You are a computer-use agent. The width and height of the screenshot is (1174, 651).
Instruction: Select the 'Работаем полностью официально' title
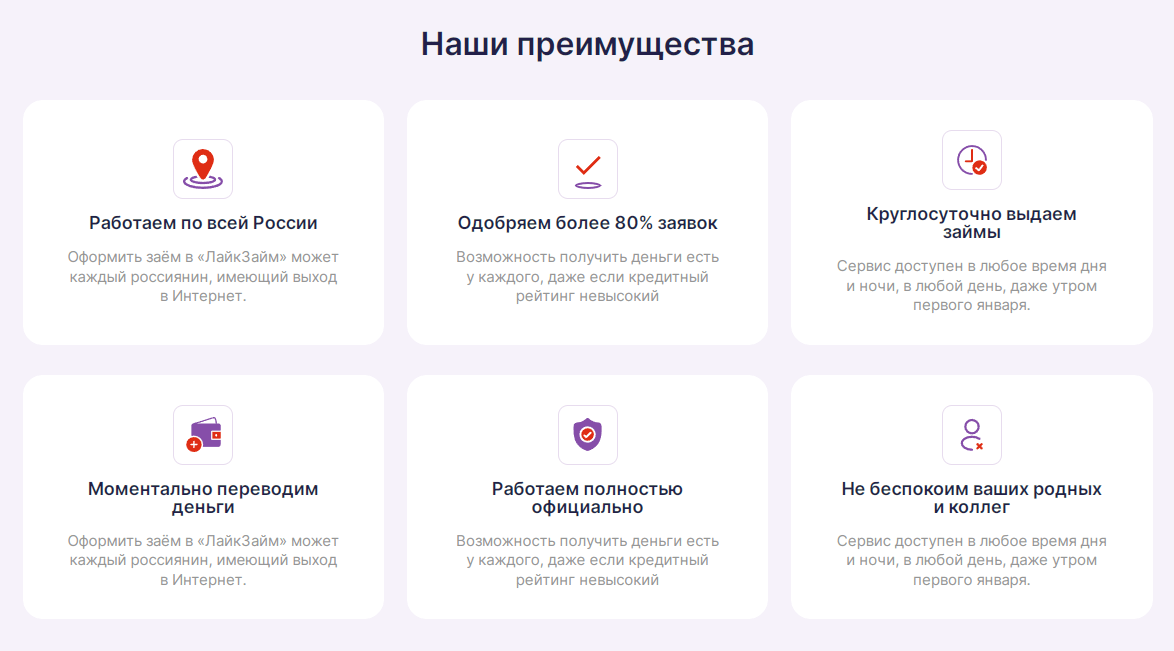point(587,498)
